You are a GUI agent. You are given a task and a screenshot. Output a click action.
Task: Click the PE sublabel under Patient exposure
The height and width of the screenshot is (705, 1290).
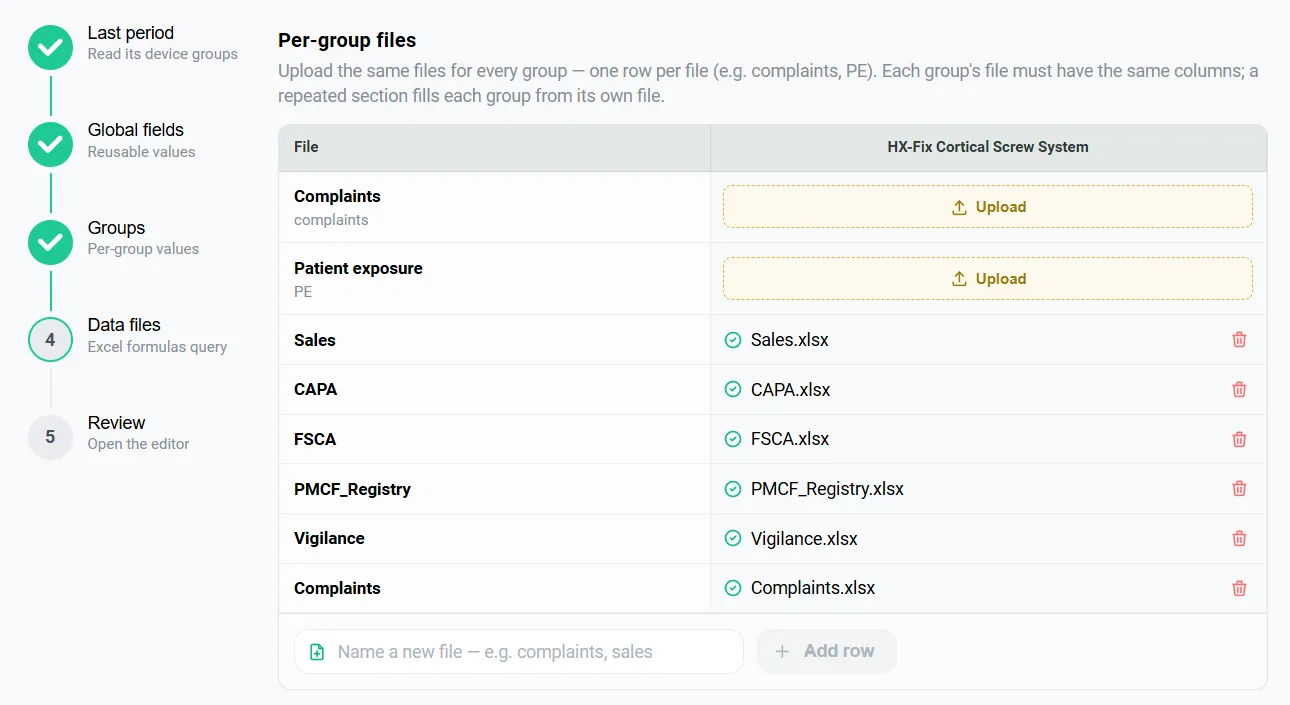[x=303, y=292]
